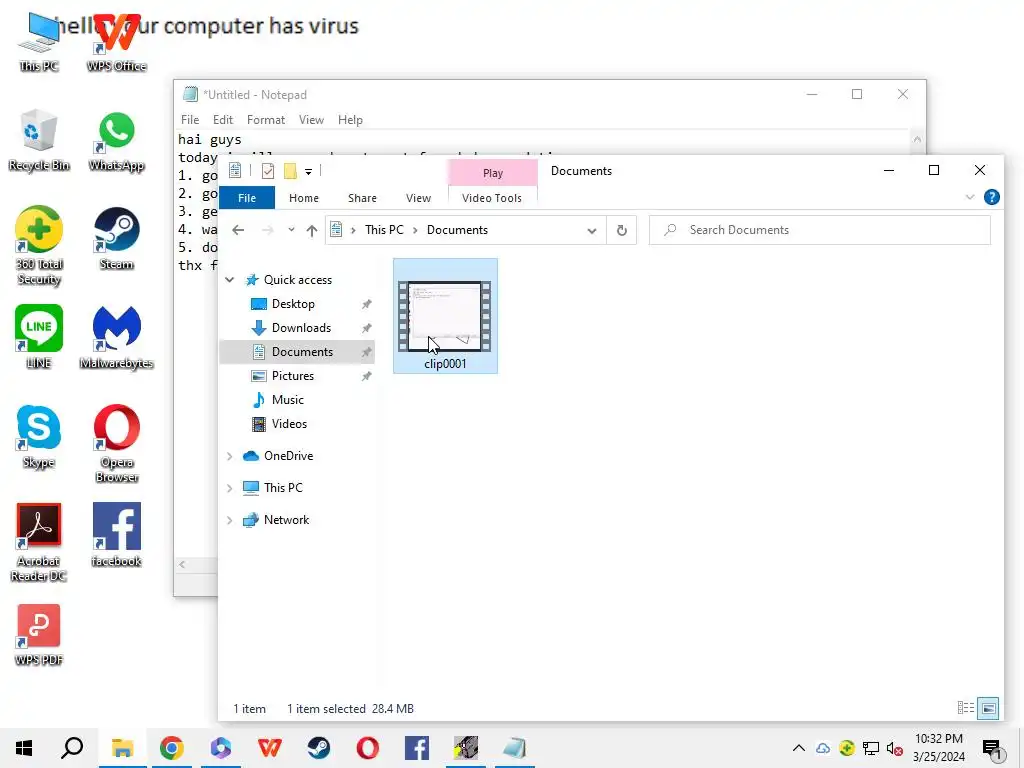Click New folder quick access toolbar icon
This screenshot has width=1024, height=768.
tap(290, 171)
